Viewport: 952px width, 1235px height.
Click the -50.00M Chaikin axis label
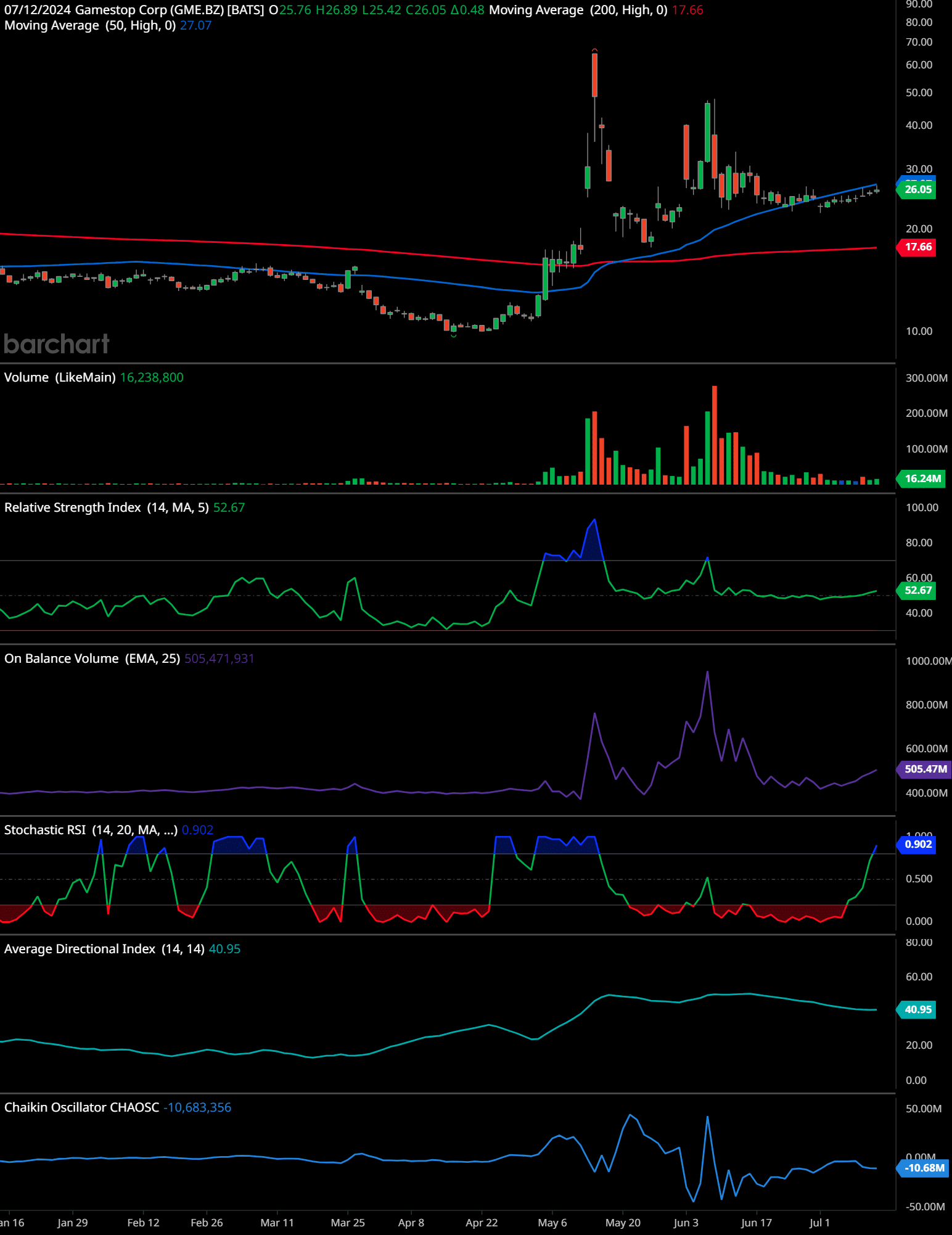[925, 1207]
